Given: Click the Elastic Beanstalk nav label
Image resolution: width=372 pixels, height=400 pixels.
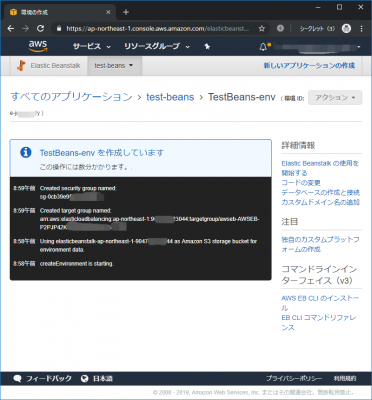Looking at the screenshot, I should point(55,66).
